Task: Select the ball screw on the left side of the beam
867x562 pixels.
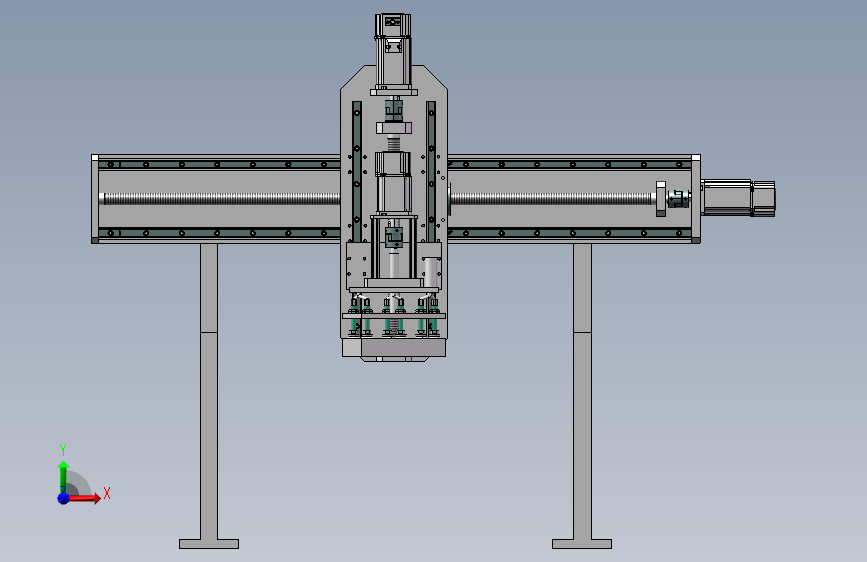Action: click(x=221, y=199)
